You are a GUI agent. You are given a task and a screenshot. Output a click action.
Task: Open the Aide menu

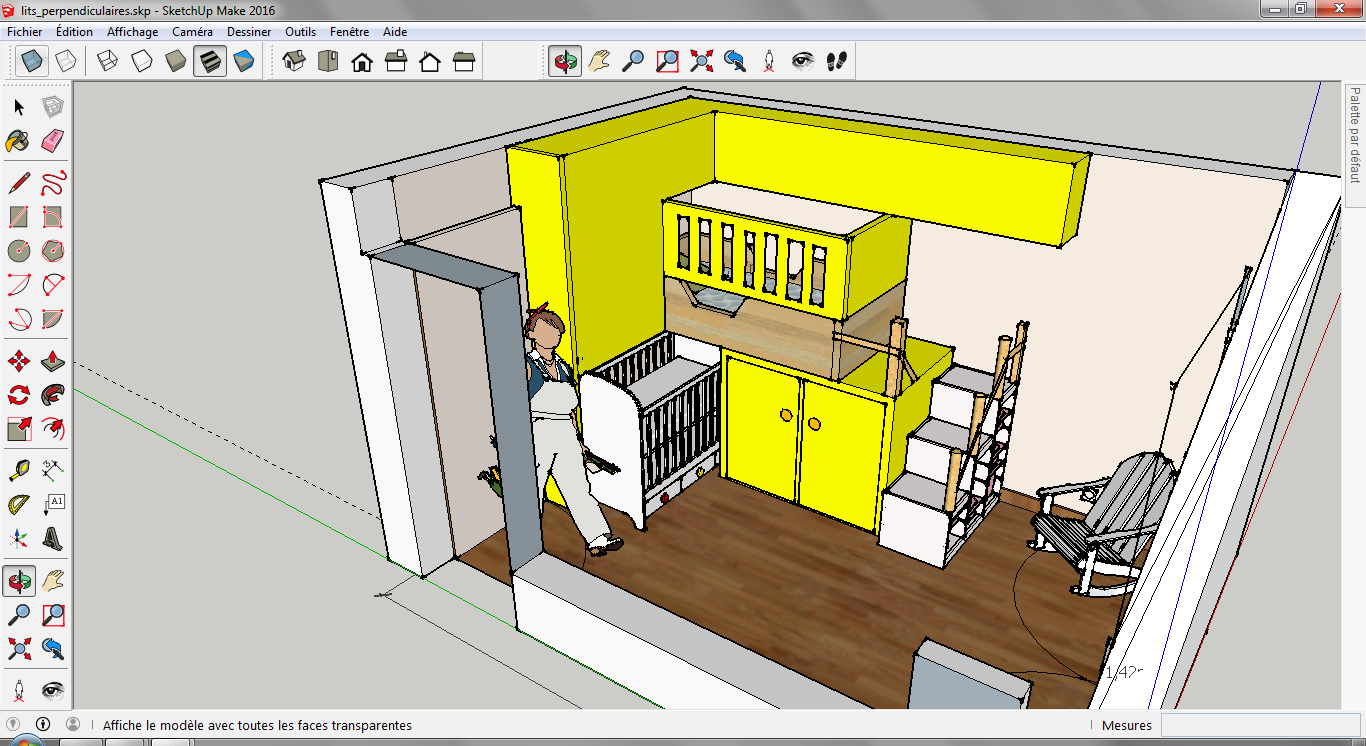pos(395,32)
